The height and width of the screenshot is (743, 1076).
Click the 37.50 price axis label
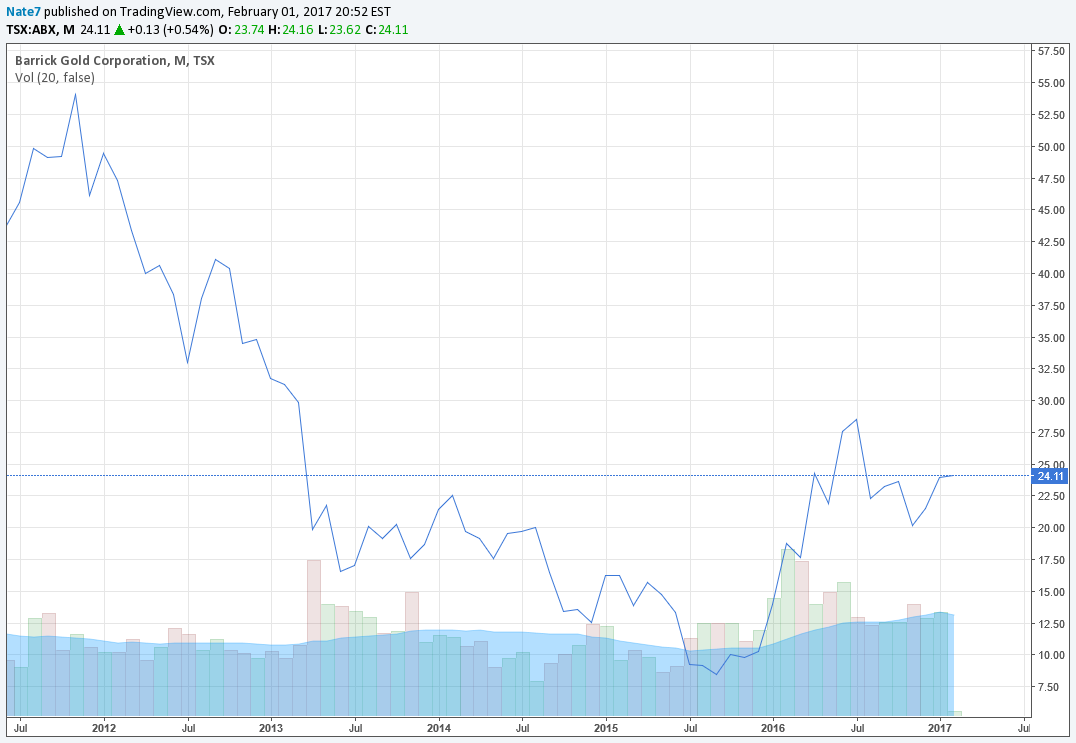point(1051,306)
